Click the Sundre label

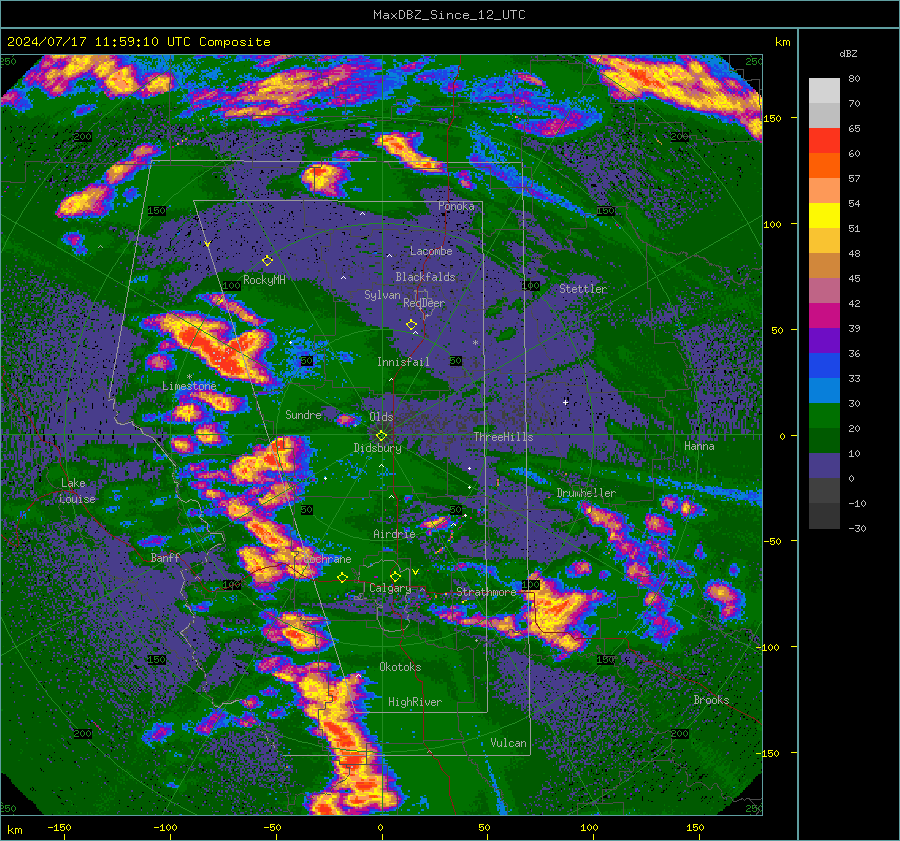(303, 414)
